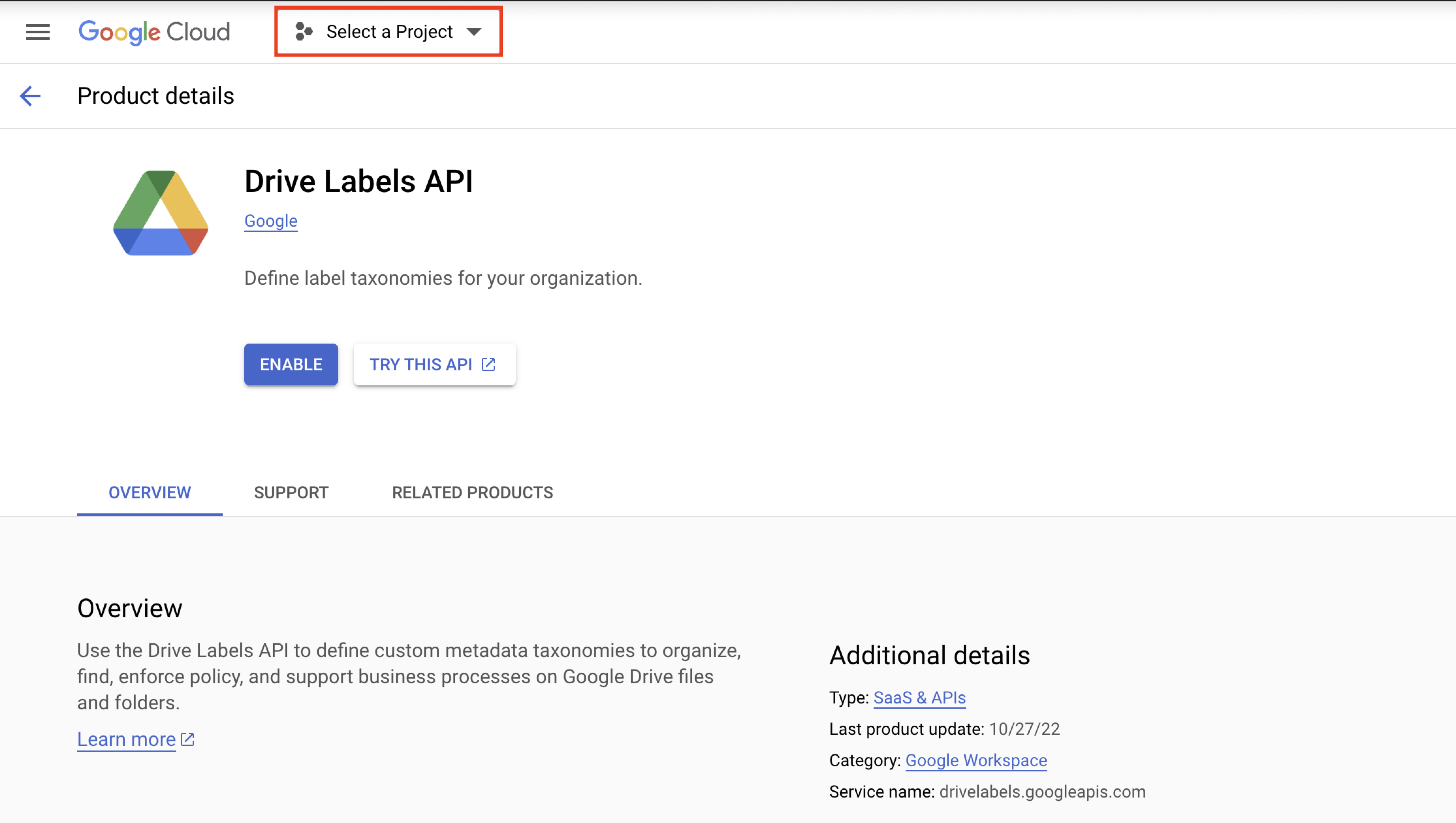This screenshot has height=823, width=1456.
Task: Open the SaaS & APIs type link
Action: tap(920, 698)
